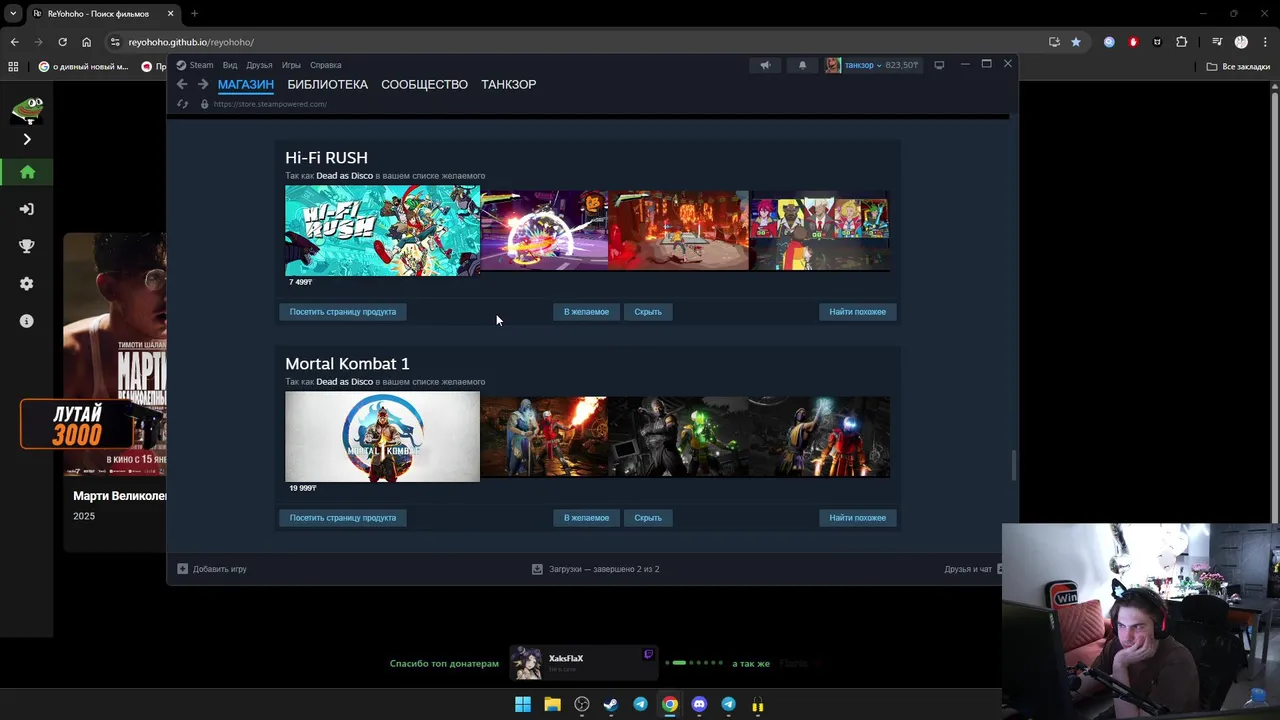Open the trophy icon in ReYohoho sidebar
Image resolution: width=1280 pixels, height=720 pixels.
pos(27,246)
